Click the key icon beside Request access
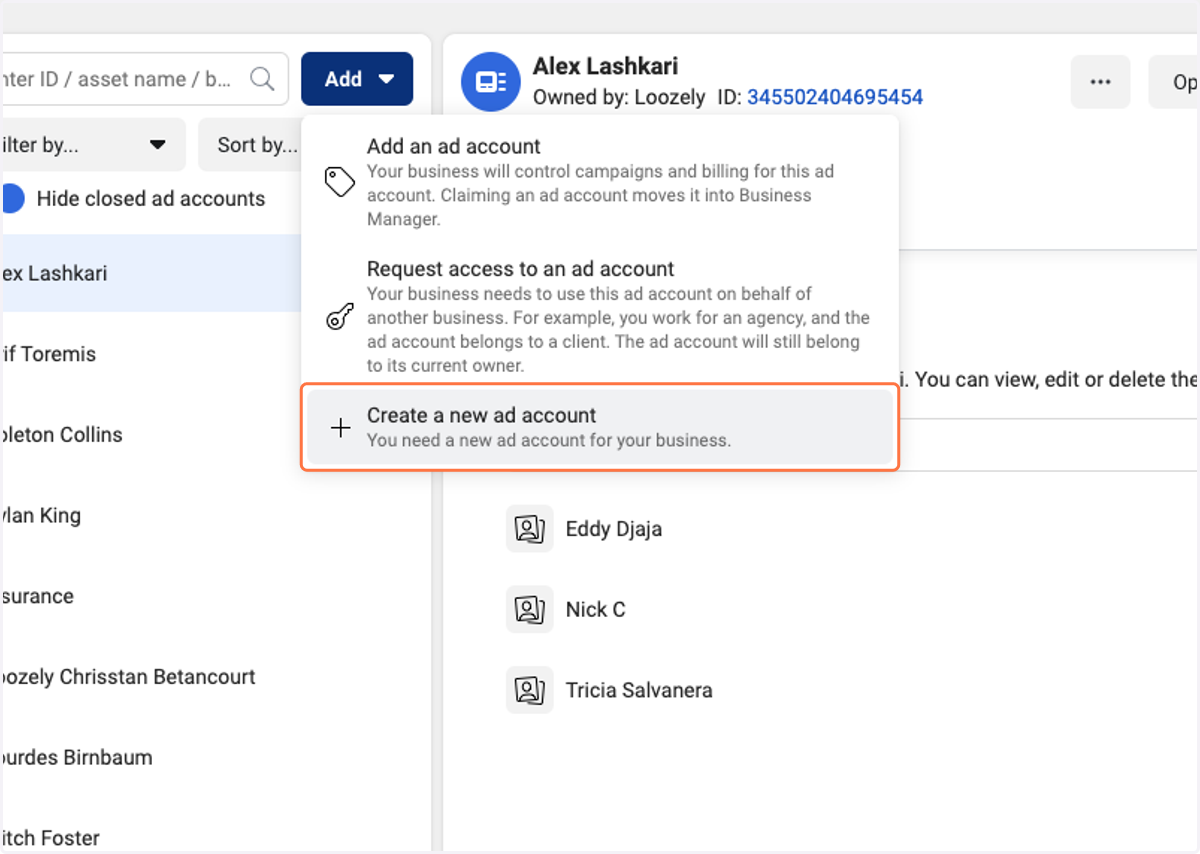The height and width of the screenshot is (854, 1200). coord(340,317)
